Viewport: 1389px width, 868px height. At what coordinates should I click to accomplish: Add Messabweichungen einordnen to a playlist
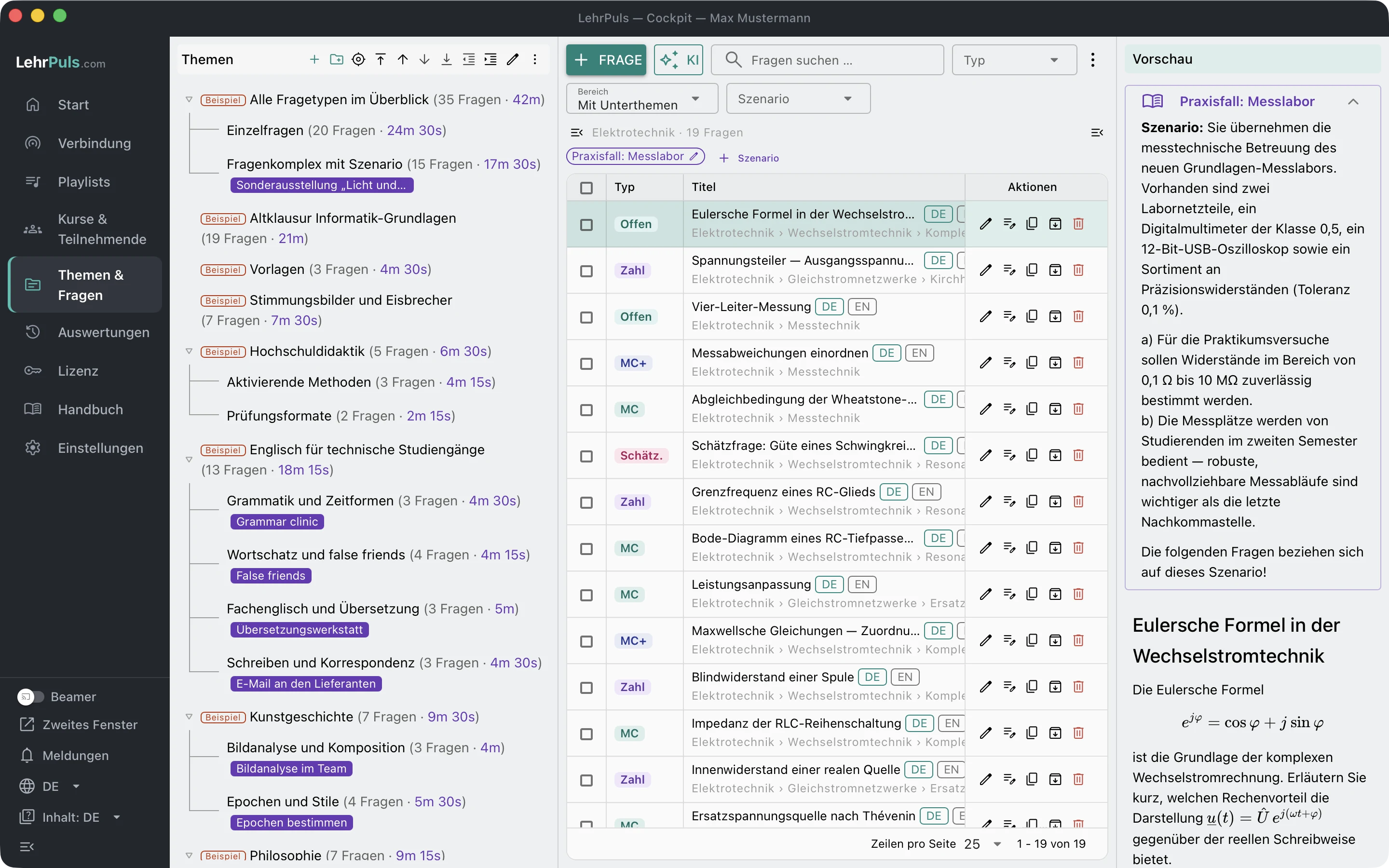(1009, 363)
